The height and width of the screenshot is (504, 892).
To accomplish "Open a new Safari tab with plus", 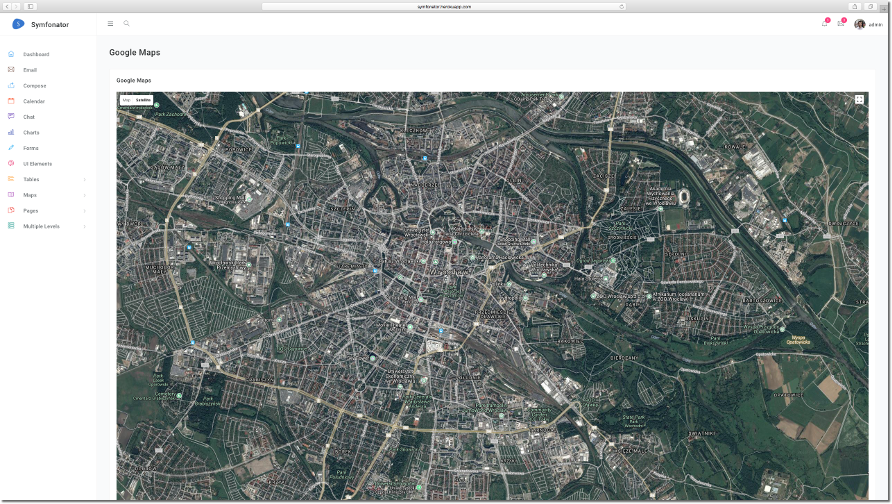I will [x=884, y=7].
